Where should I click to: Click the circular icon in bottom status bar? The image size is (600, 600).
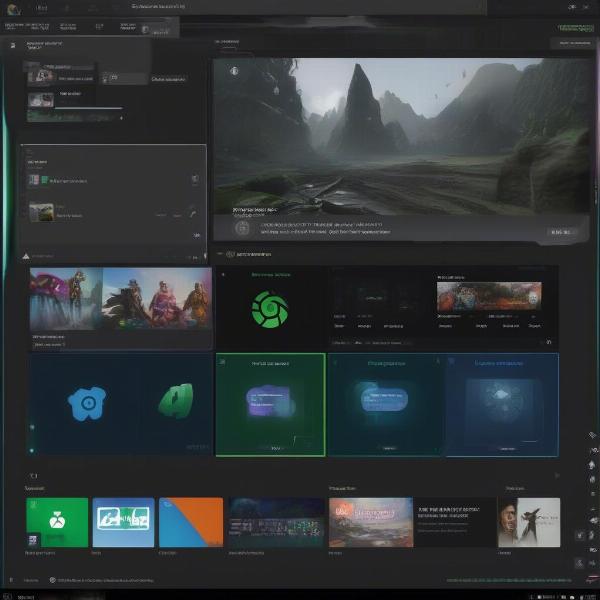pos(53,580)
